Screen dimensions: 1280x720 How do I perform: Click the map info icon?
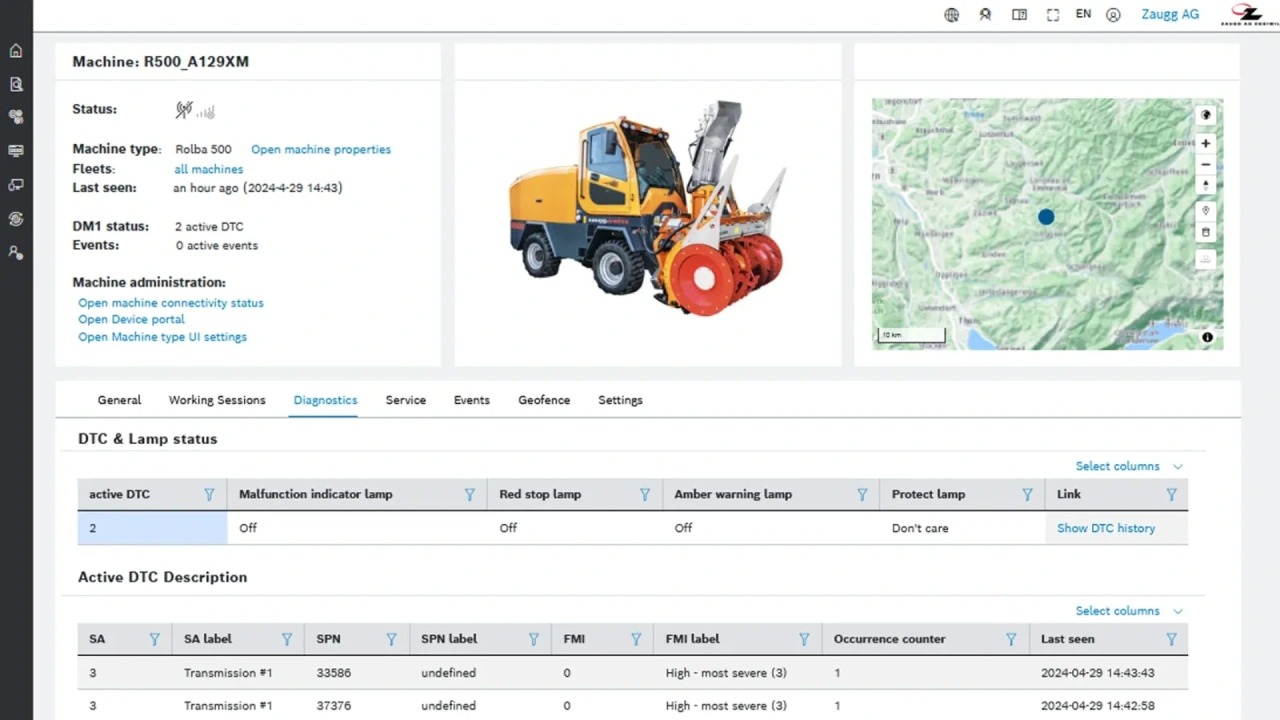(x=1207, y=338)
